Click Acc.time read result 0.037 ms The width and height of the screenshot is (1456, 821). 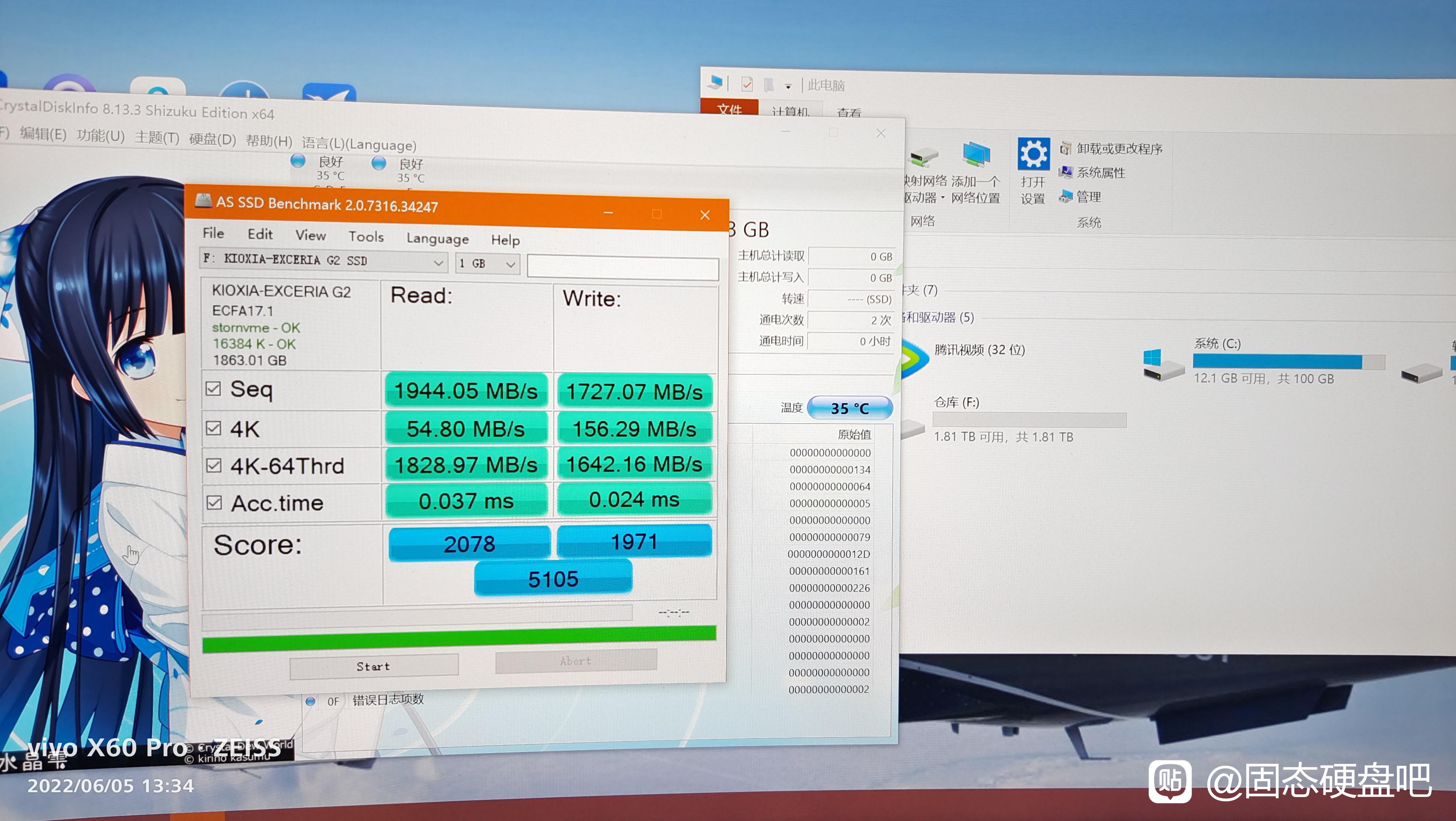pos(466,501)
